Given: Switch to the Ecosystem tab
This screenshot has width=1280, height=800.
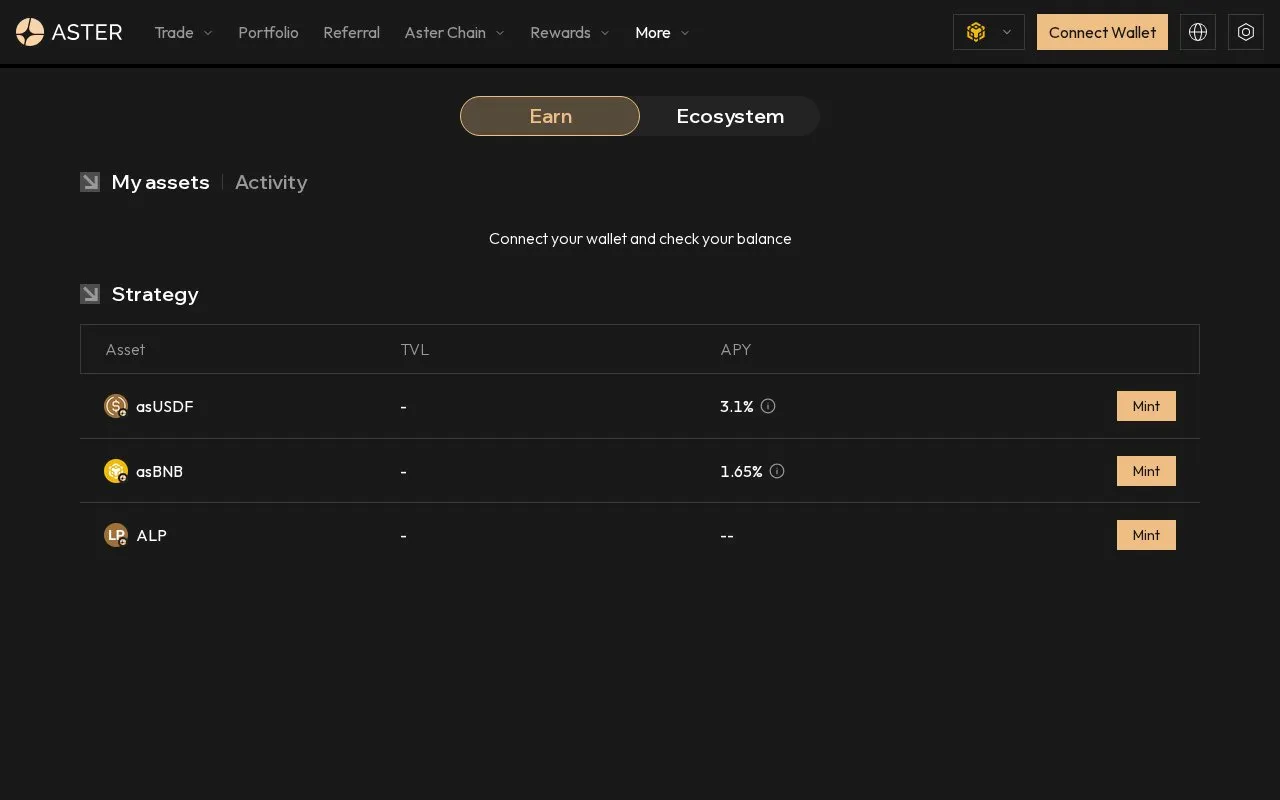Looking at the screenshot, I should [x=730, y=116].
